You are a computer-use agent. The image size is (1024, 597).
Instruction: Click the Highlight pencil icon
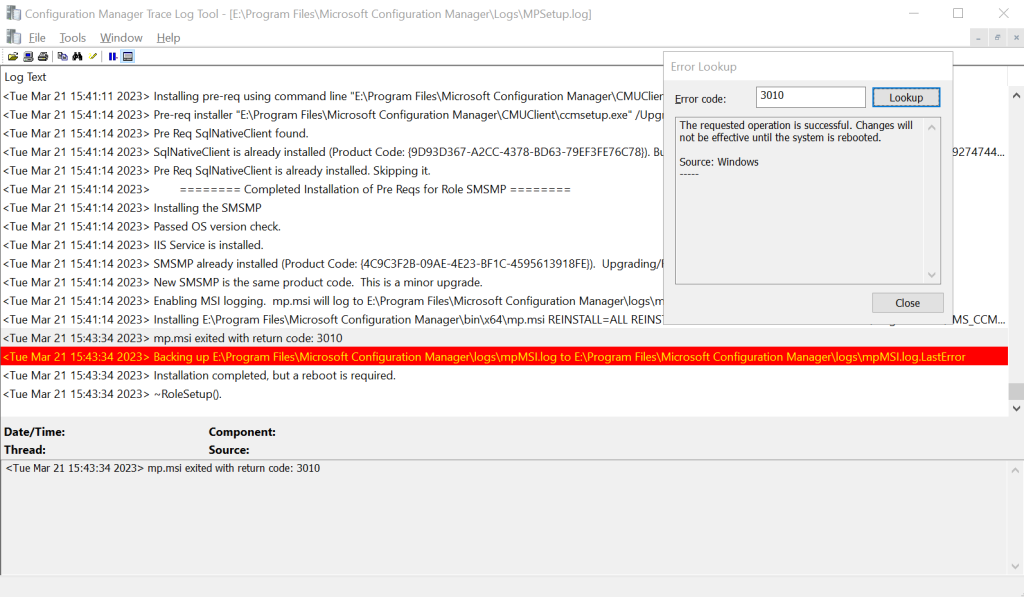pos(93,57)
